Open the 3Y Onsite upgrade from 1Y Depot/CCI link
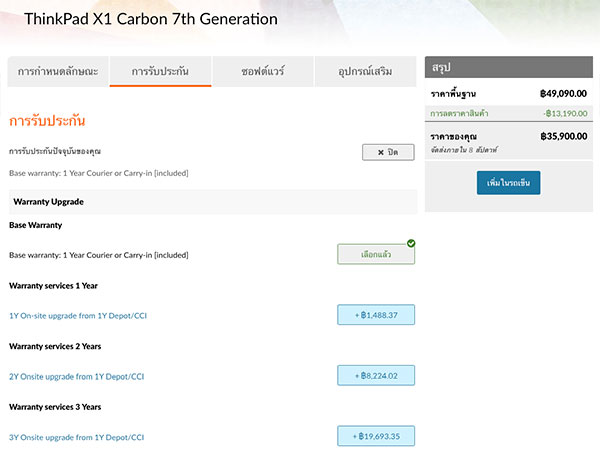600x458 pixels. pyautogui.click(x=77, y=437)
